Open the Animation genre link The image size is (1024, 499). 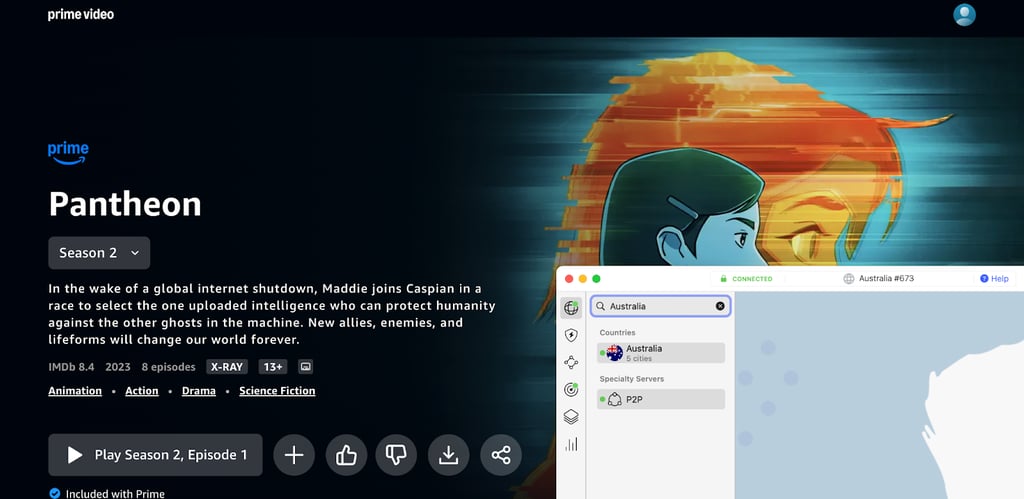75,391
